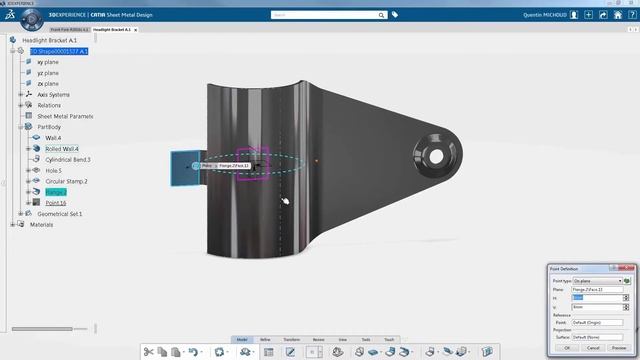
Task: Go to the home icon
Action: 618,15
